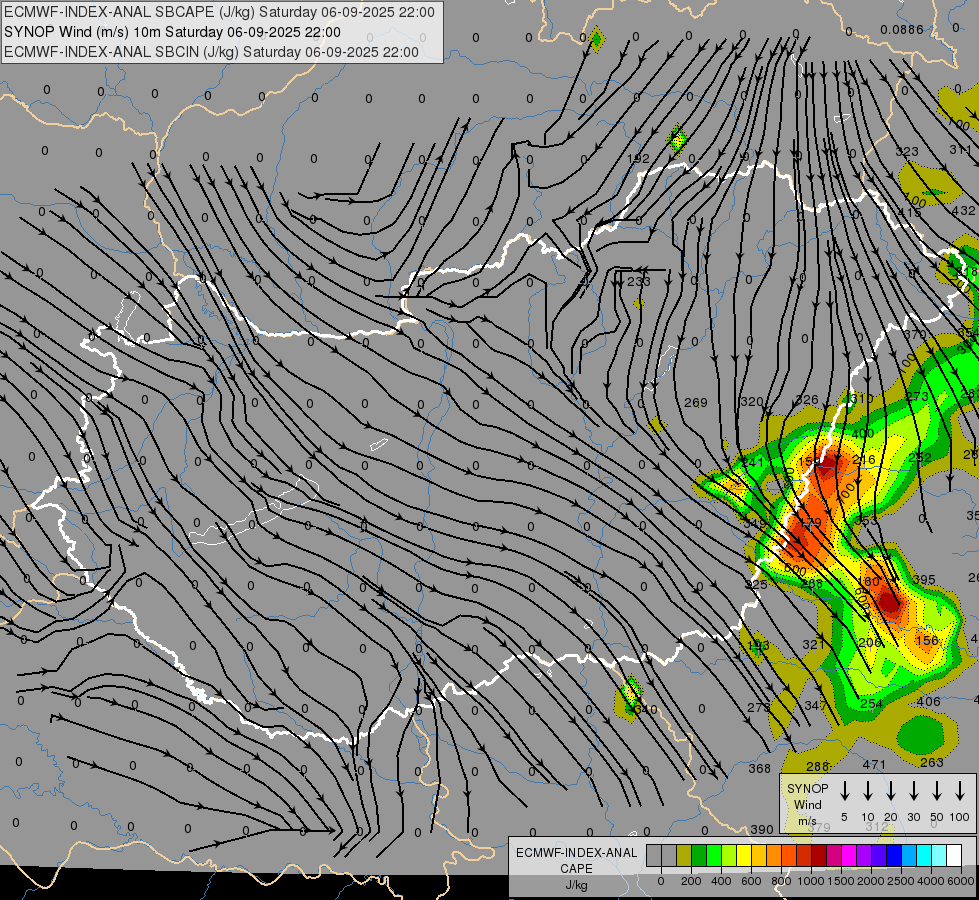Click the SBCIN title line at top
The height and width of the screenshot is (900, 979).
211,52
